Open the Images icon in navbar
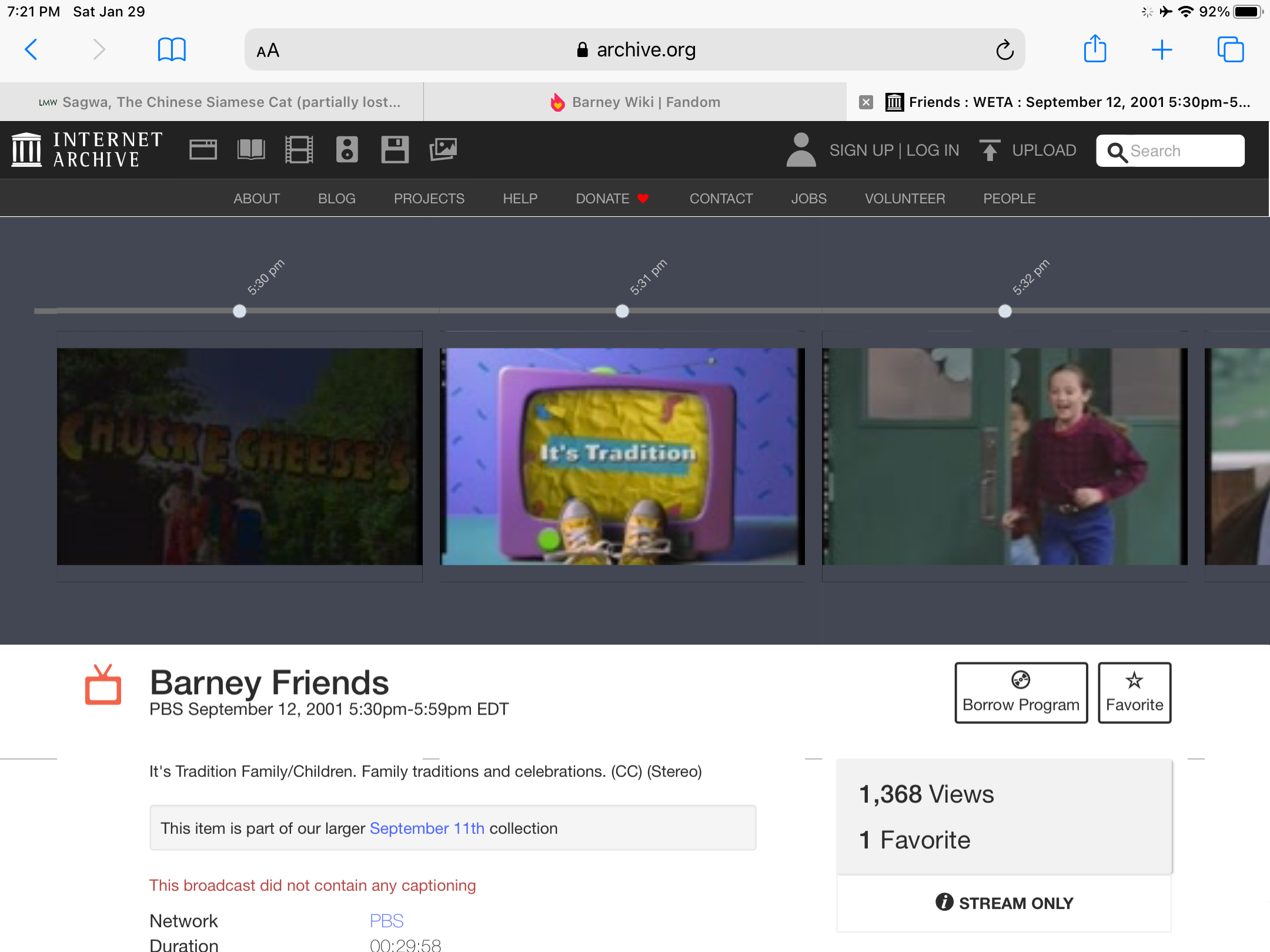The width and height of the screenshot is (1270, 952). (x=443, y=150)
